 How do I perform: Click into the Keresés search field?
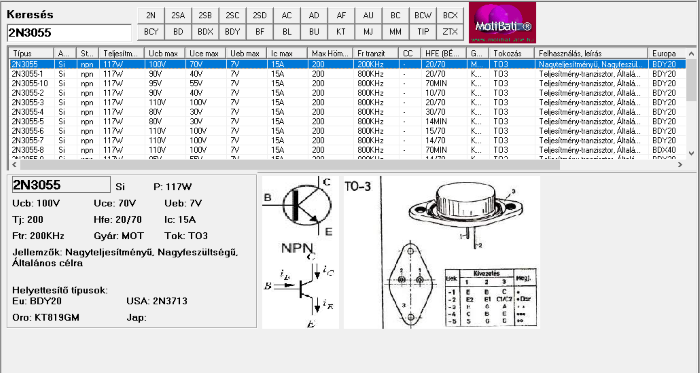coord(69,33)
